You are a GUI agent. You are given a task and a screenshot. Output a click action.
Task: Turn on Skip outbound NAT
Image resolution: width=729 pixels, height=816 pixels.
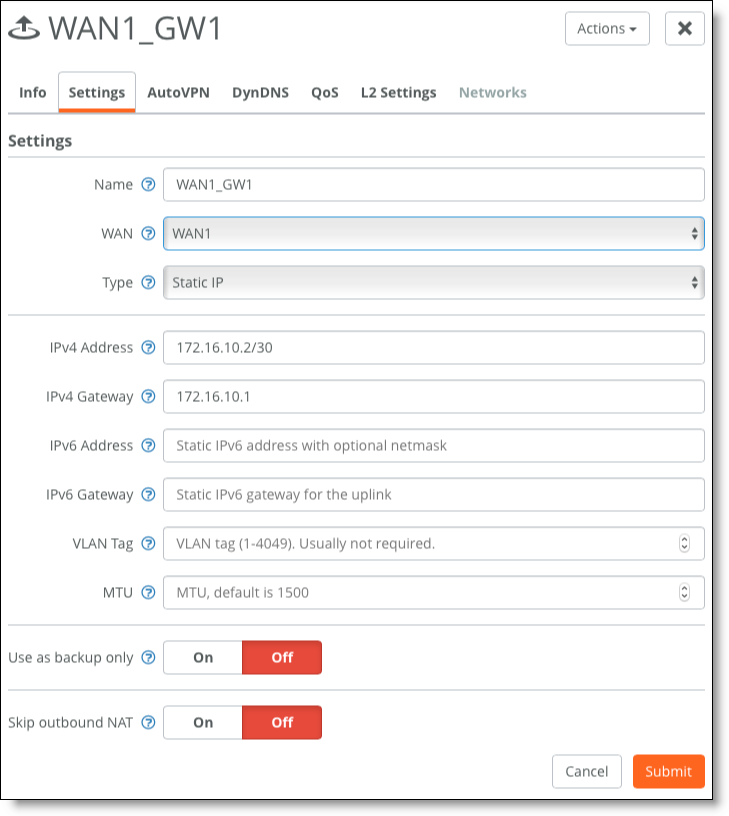coord(203,723)
